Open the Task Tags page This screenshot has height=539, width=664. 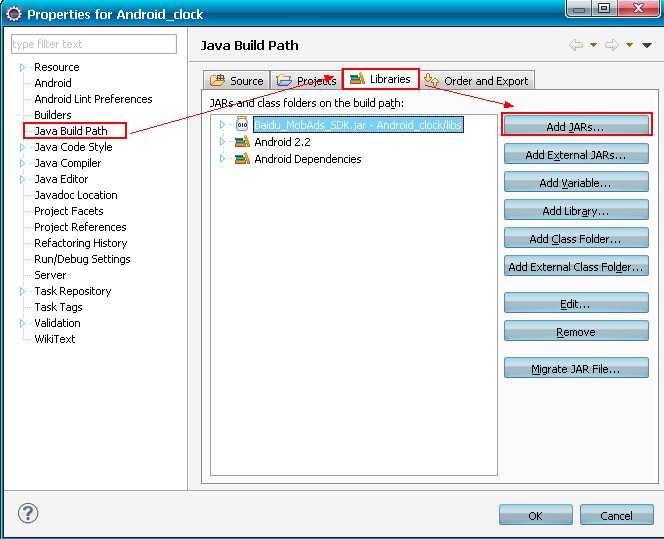coord(58,307)
